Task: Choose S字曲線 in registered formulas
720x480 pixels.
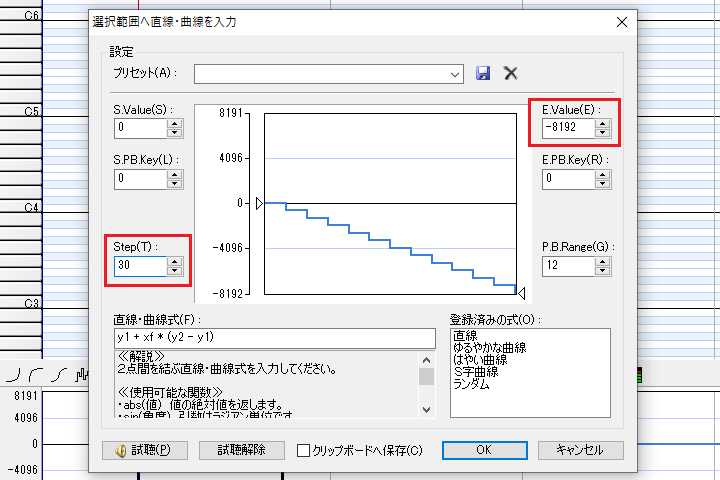Action: 476,372
